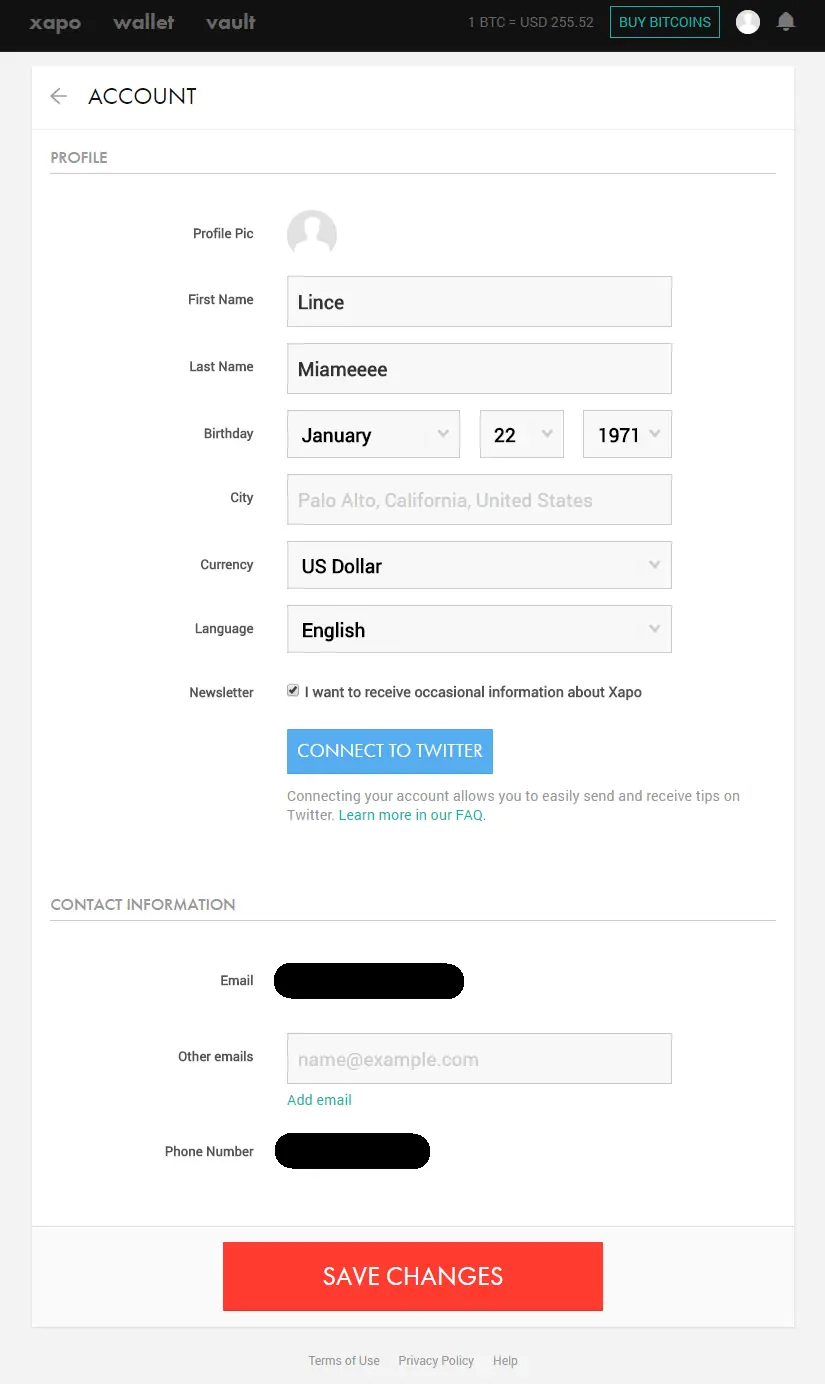Toggle the Xapo newsletter checkbox
825x1384 pixels.
293,691
